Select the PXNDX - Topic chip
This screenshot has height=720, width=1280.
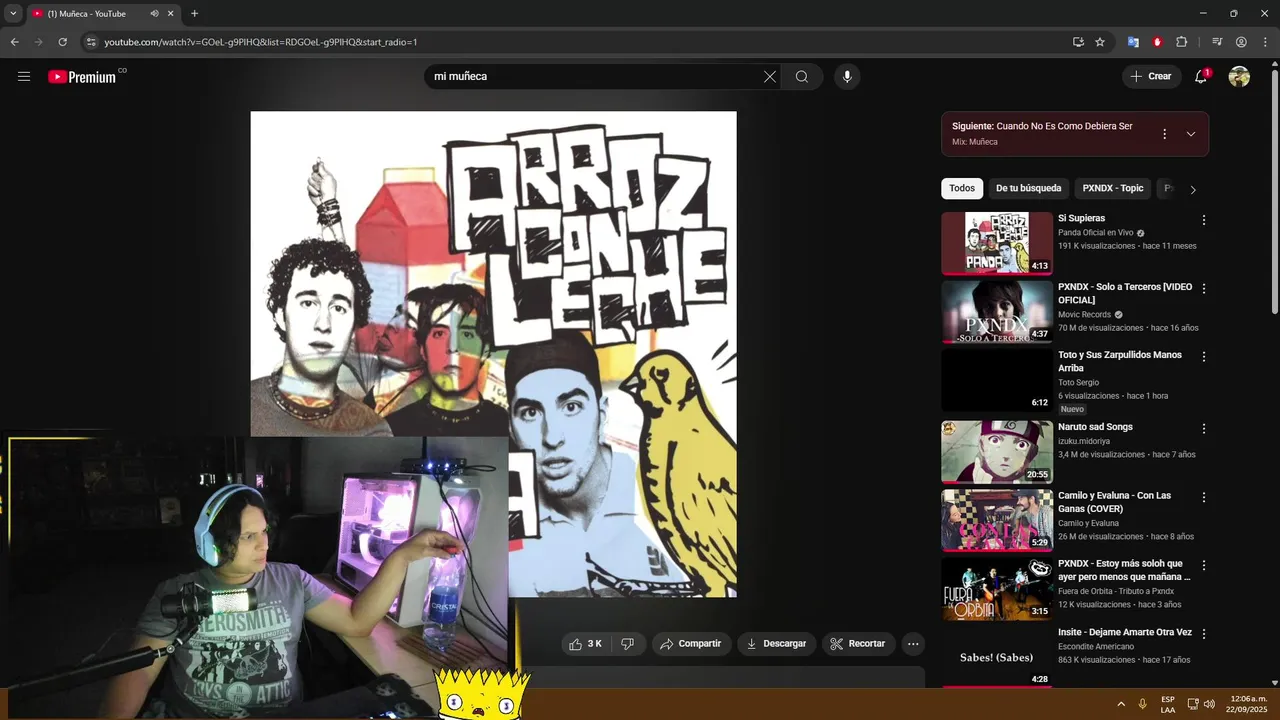(1112, 188)
